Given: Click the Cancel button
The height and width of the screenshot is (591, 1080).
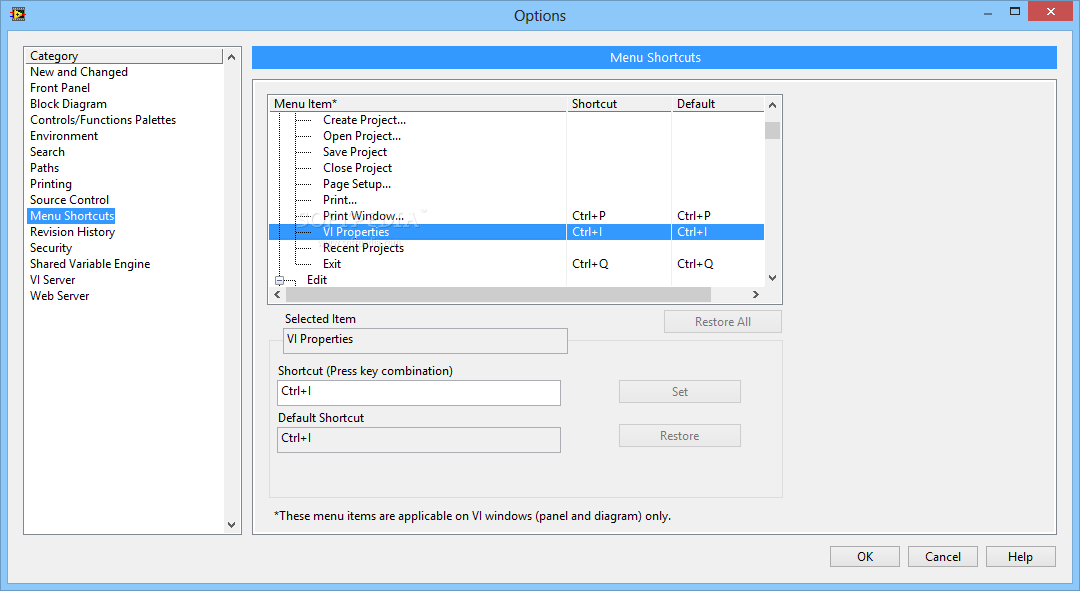Looking at the screenshot, I should point(942,557).
